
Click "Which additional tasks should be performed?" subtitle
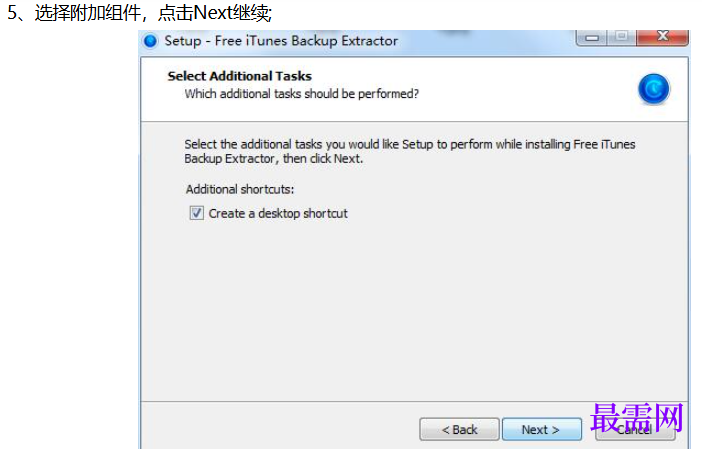pyautogui.click(x=302, y=94)
